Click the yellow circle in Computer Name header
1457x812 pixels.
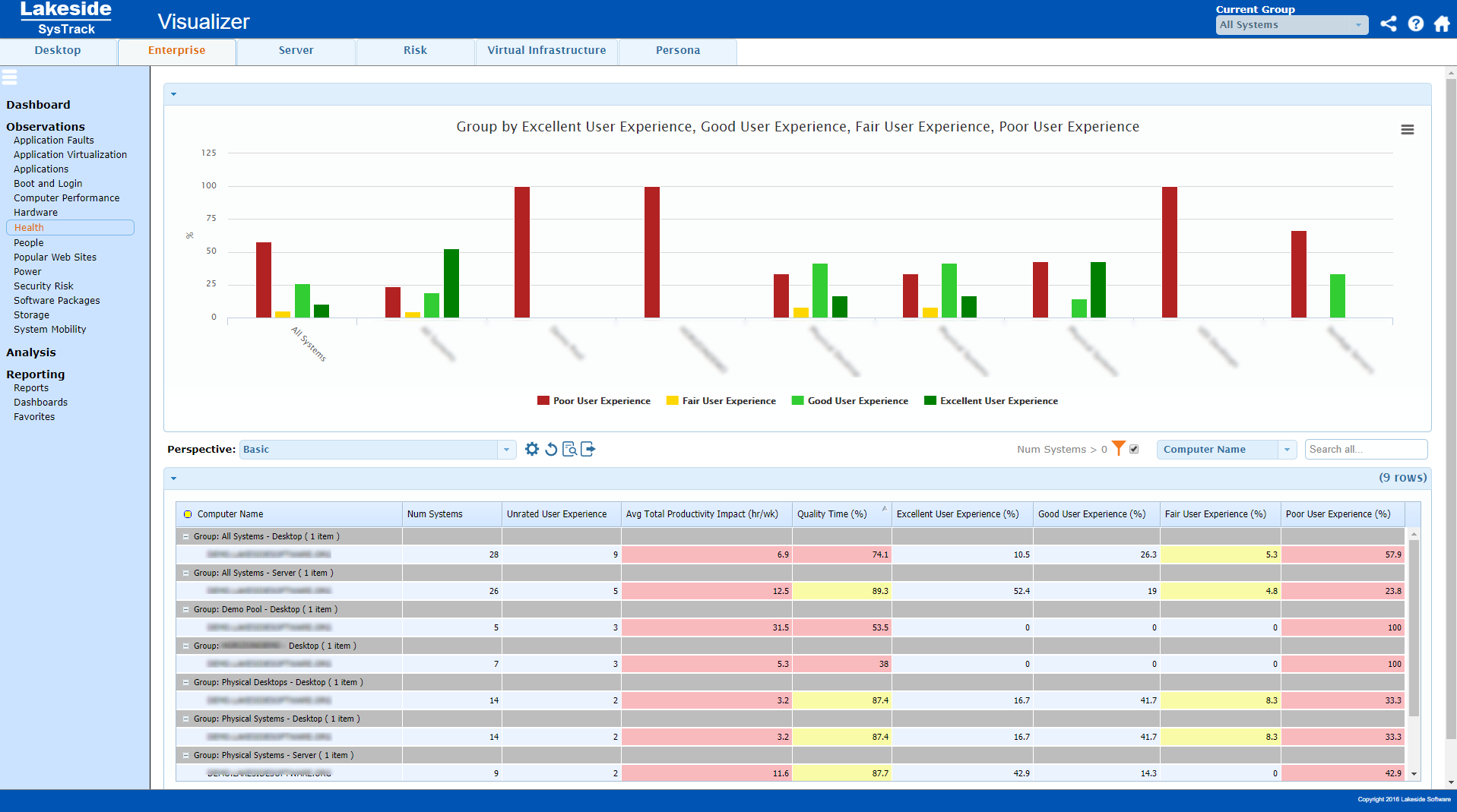[x=188, y=514]
